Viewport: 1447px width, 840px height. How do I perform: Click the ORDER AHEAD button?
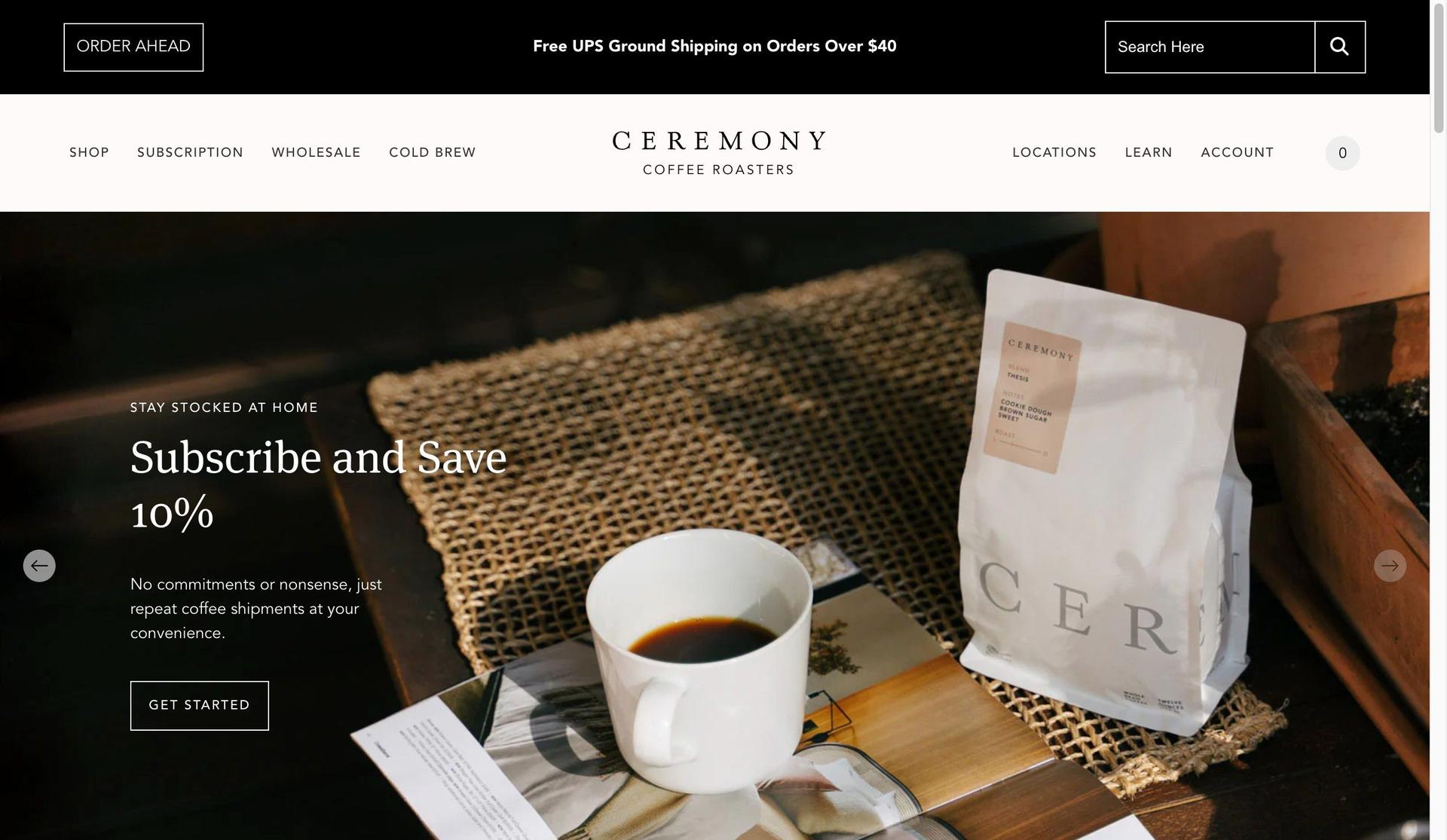pyautogui.click(x=133, y=47)
